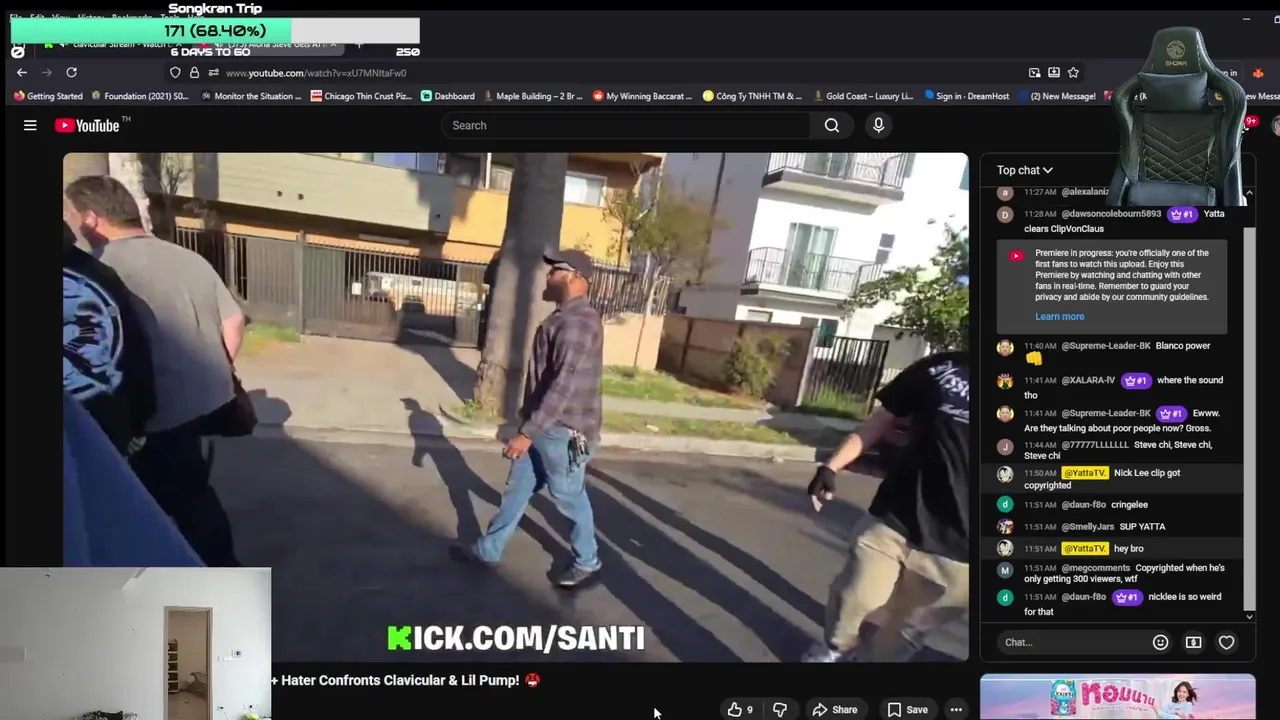Open the Monitor the Situation bookmark
This screenshot has height=720, width=1280.
coord(251,96)
